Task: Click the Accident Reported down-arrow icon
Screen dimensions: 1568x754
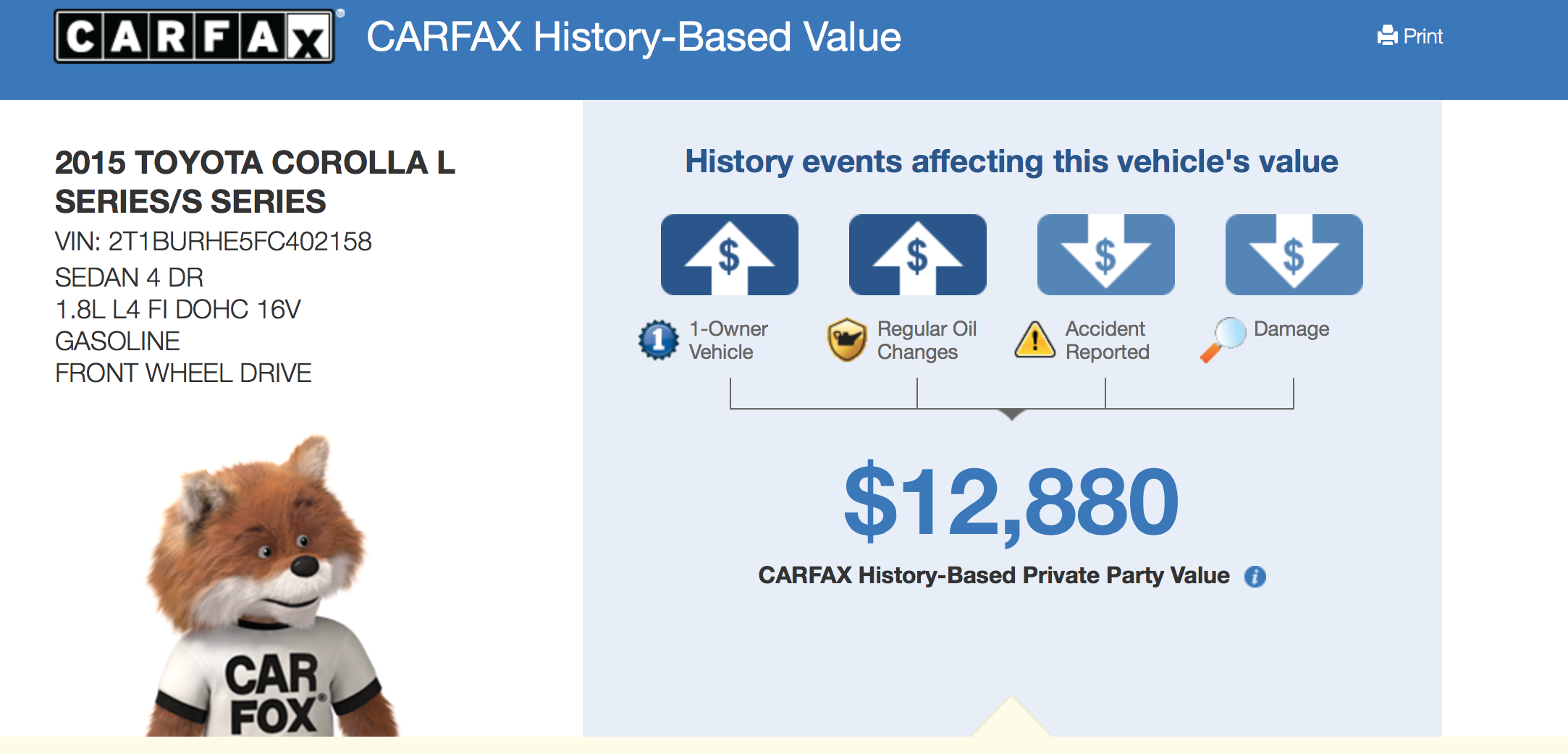Action: [1105, 255]
